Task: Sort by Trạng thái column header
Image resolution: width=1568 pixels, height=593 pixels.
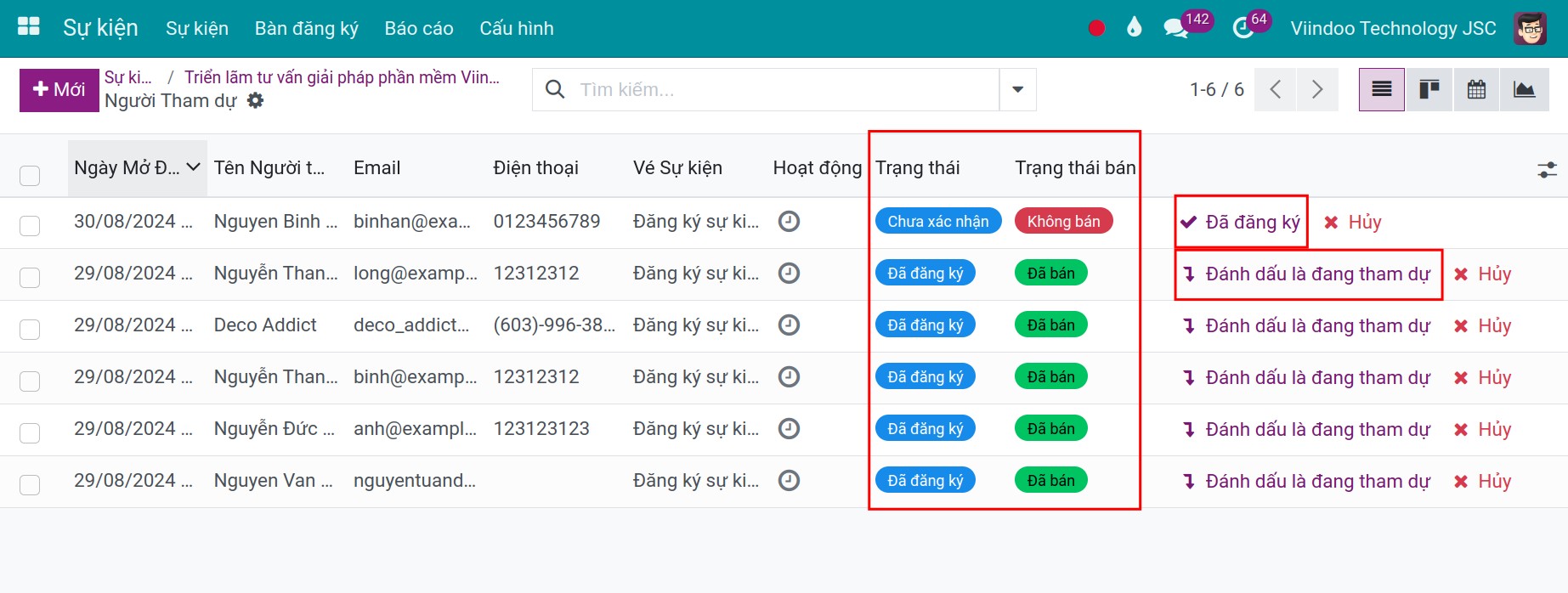Action: [918, 167]
